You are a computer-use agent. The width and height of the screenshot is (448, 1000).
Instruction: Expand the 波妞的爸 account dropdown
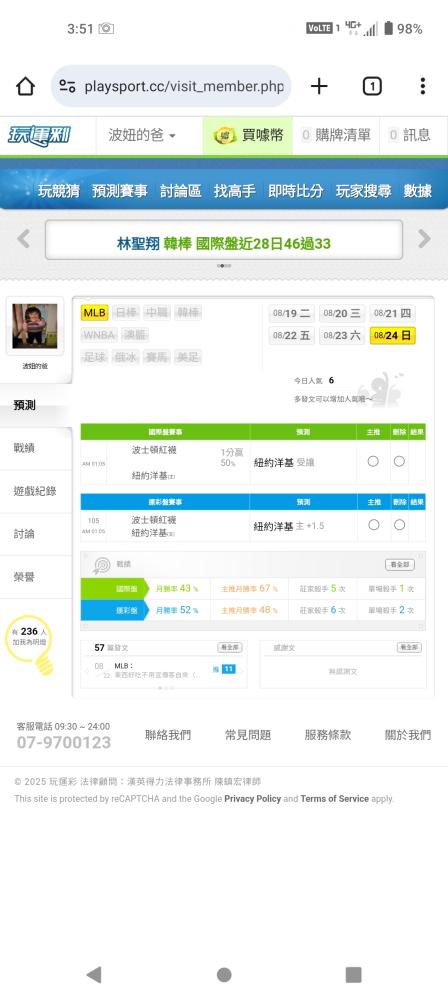click(142, 135)
